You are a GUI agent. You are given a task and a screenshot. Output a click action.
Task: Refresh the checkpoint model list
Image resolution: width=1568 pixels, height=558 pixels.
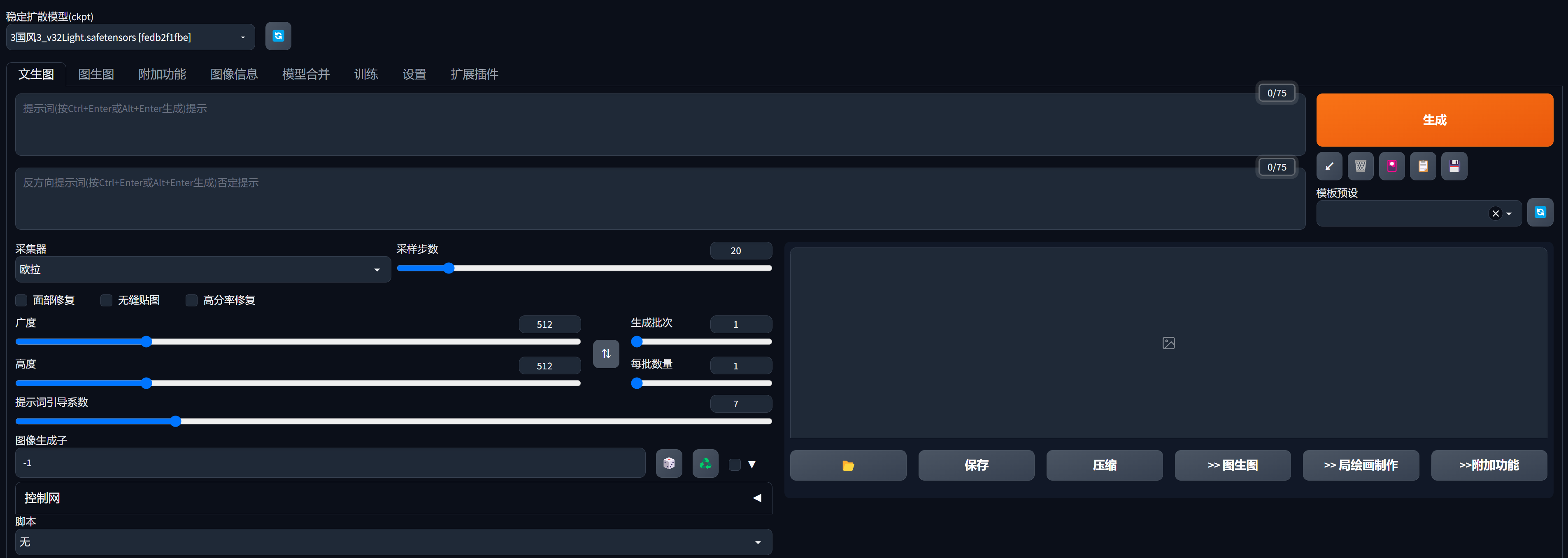coord(278,36)
